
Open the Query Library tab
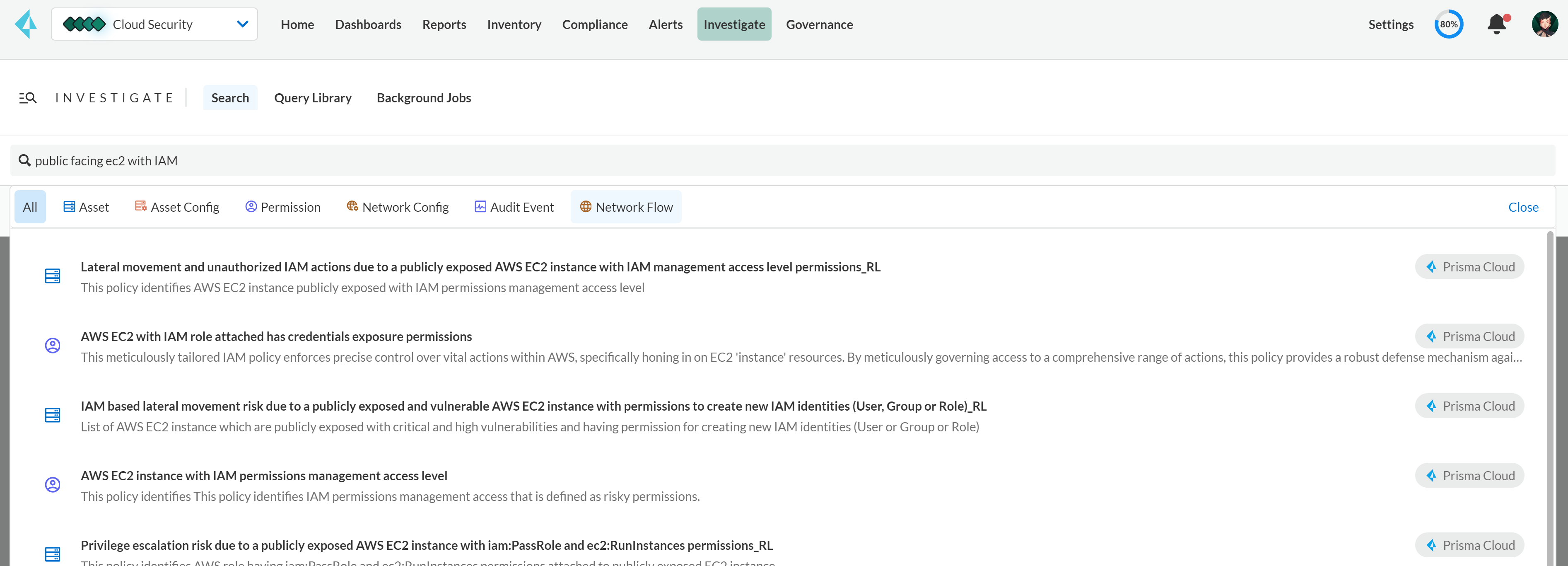point(313,98)
